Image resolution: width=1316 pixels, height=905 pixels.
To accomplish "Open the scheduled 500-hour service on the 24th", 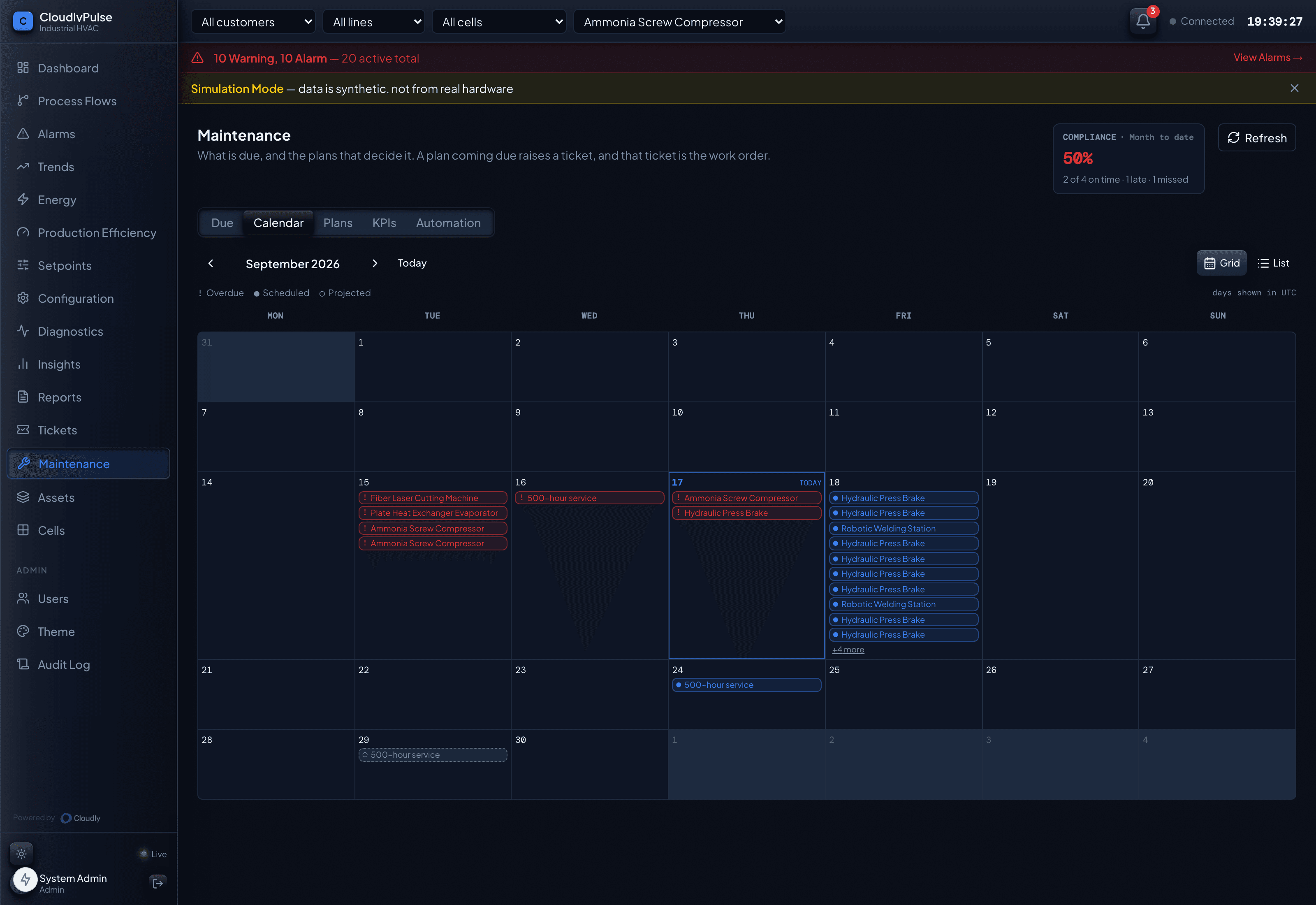I will coord(746,685).
